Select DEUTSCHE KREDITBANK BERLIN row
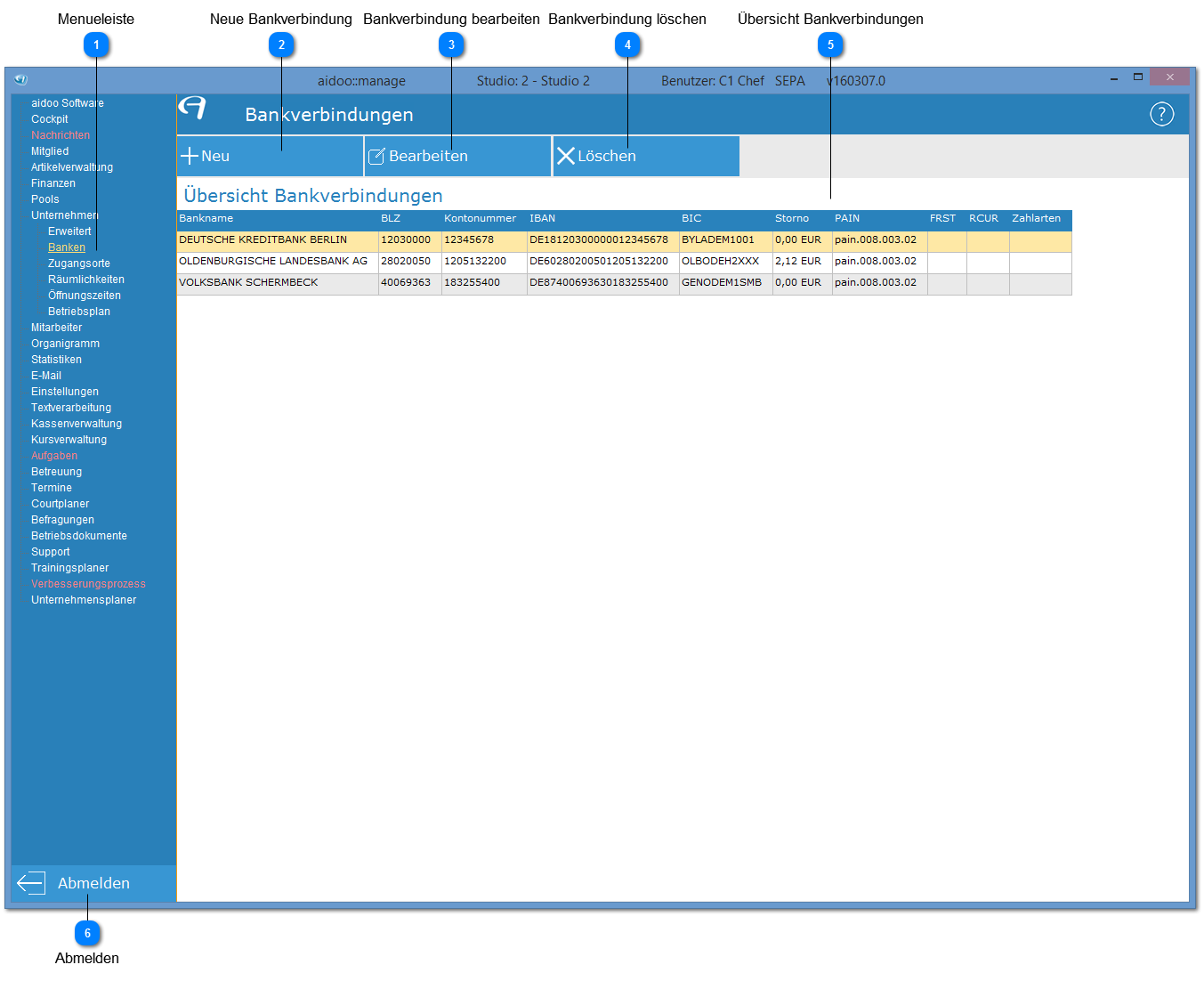Image resolution: width=1204 pixels, height=981 pixels. click(625, 240)
